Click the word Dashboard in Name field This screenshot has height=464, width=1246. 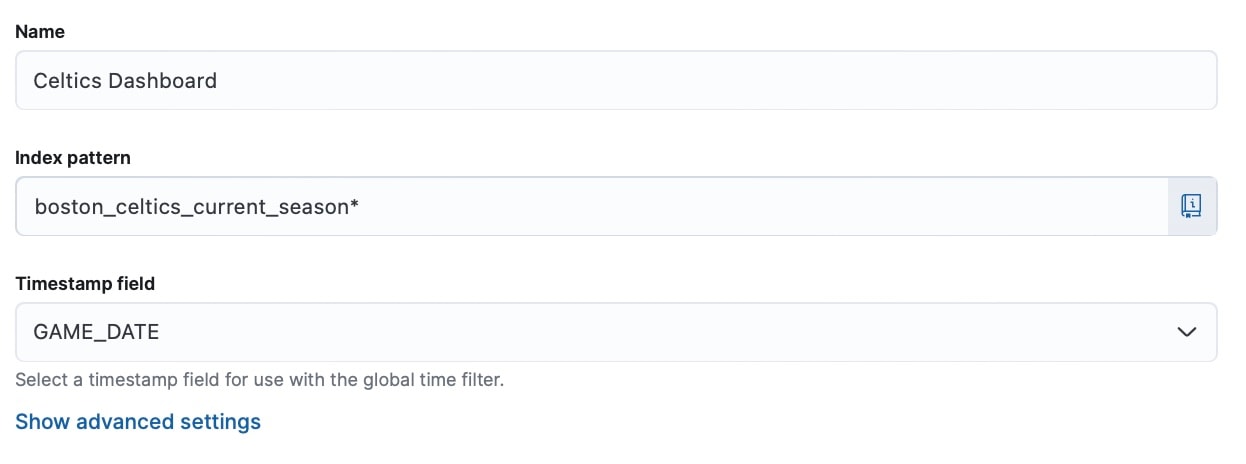(x=162, y=81)
